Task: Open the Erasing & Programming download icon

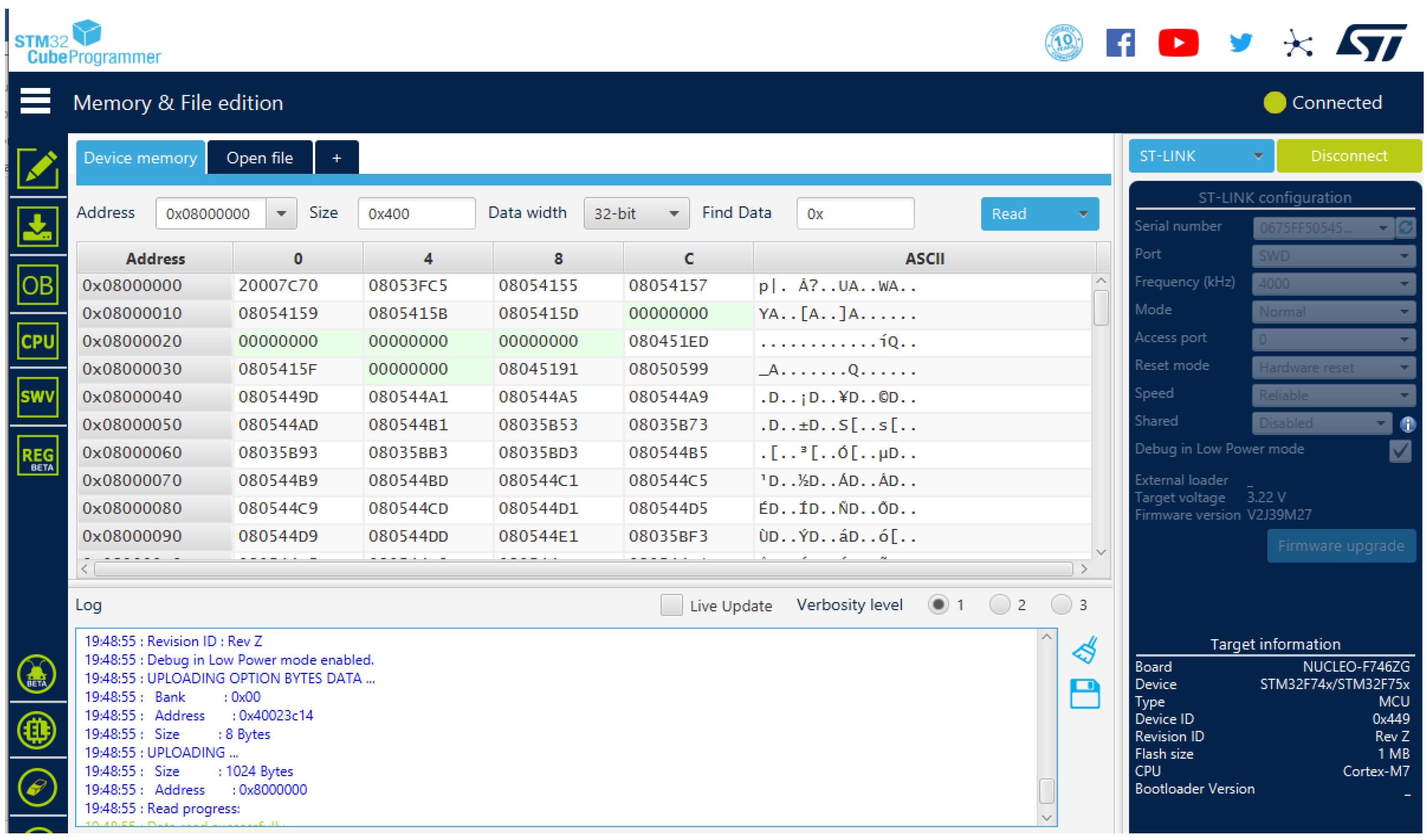Action: 38,228
